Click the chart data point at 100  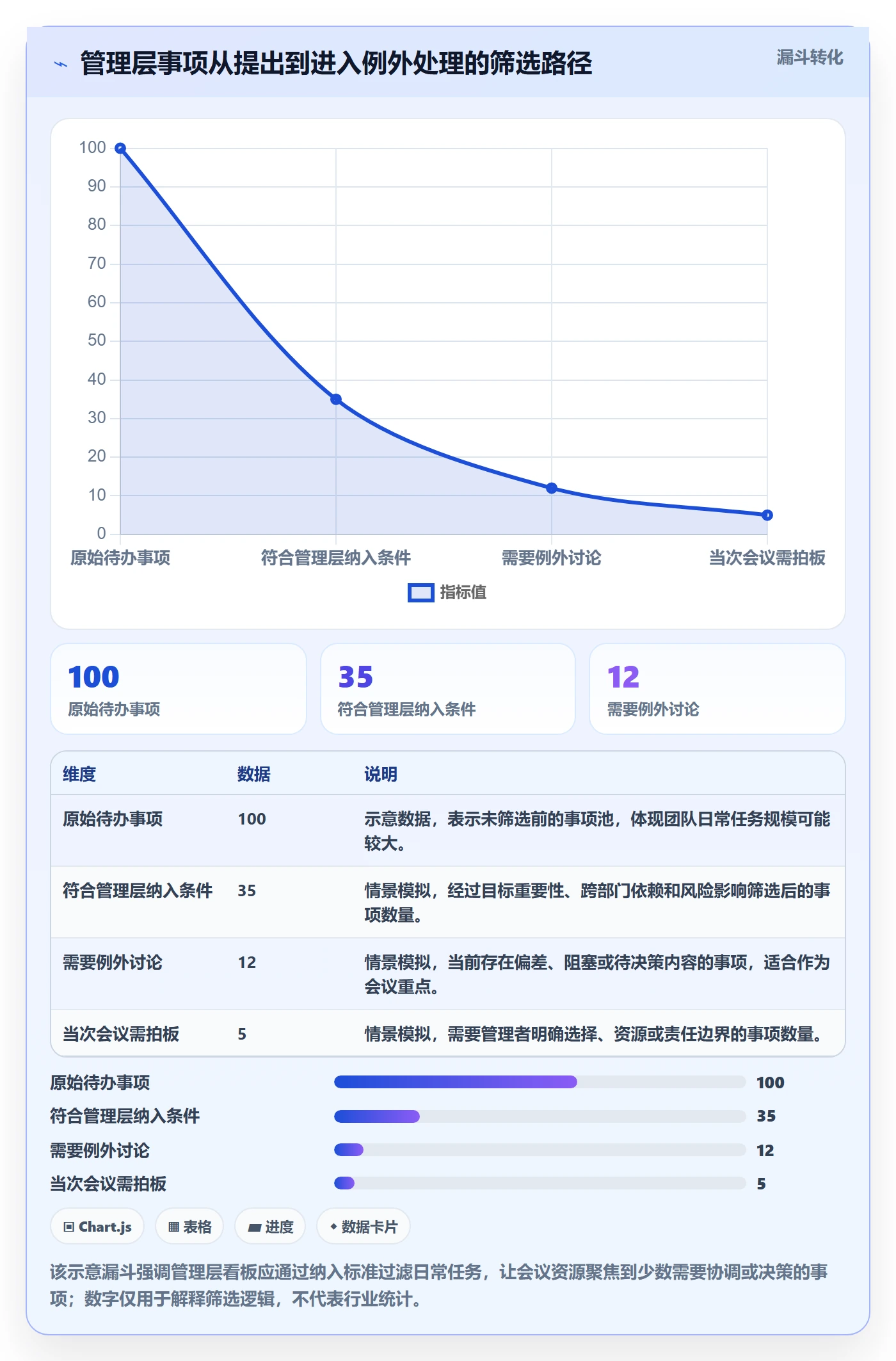pyautogui.click(x=120, y=149)
